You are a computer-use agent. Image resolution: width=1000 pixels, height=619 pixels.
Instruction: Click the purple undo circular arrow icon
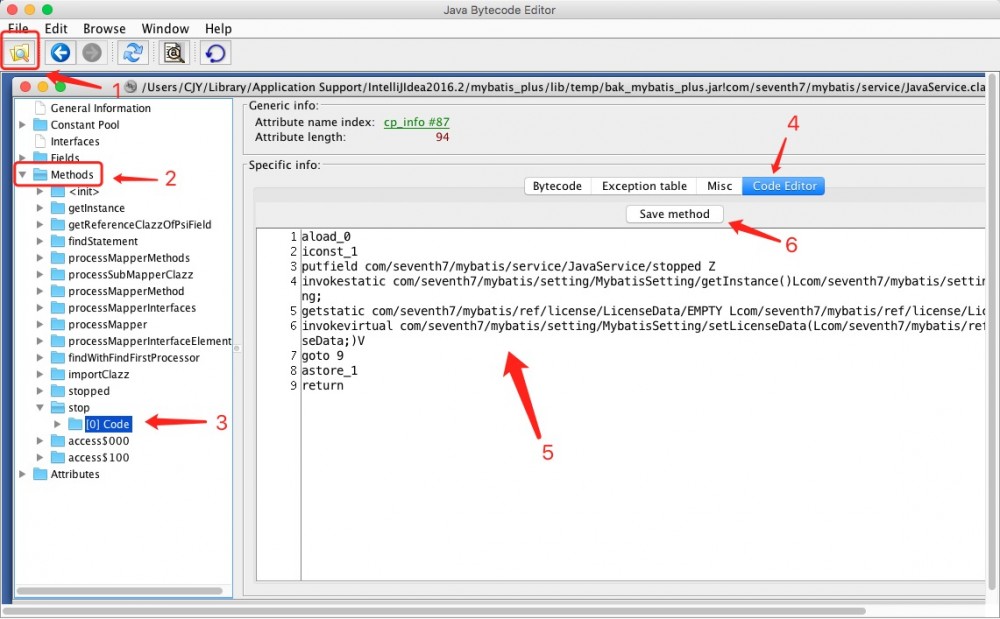click(214, 53)
